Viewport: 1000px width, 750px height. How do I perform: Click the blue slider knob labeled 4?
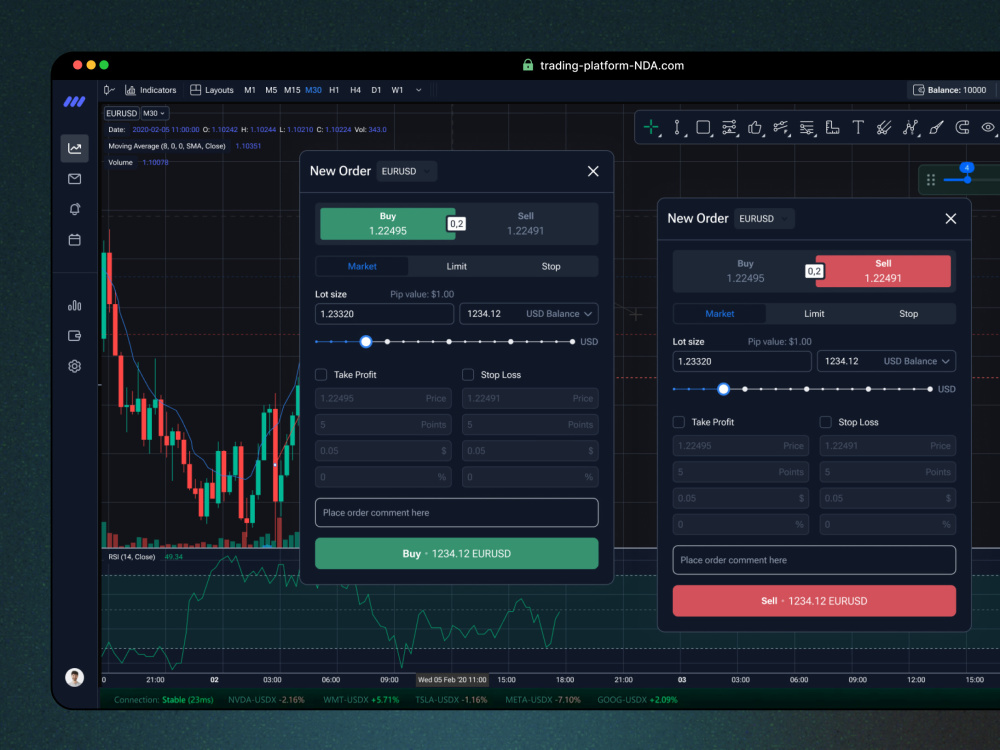[967, 180]
